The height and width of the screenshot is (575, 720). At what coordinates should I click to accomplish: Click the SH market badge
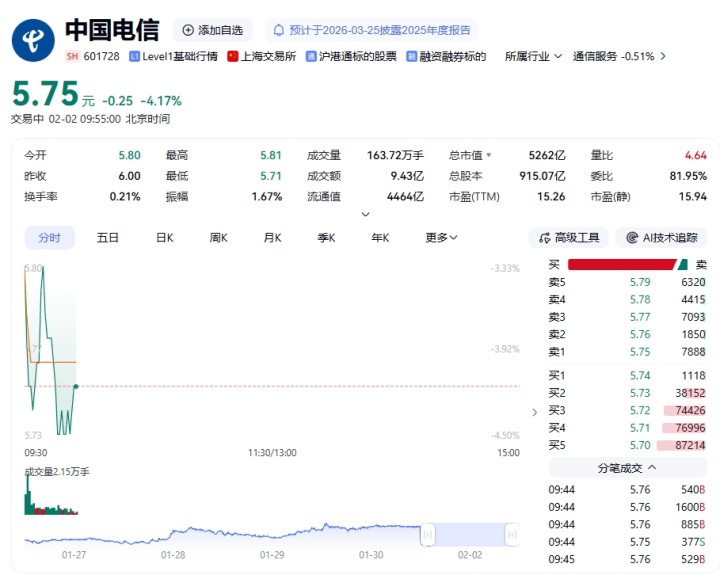click(x=72, y=56)
